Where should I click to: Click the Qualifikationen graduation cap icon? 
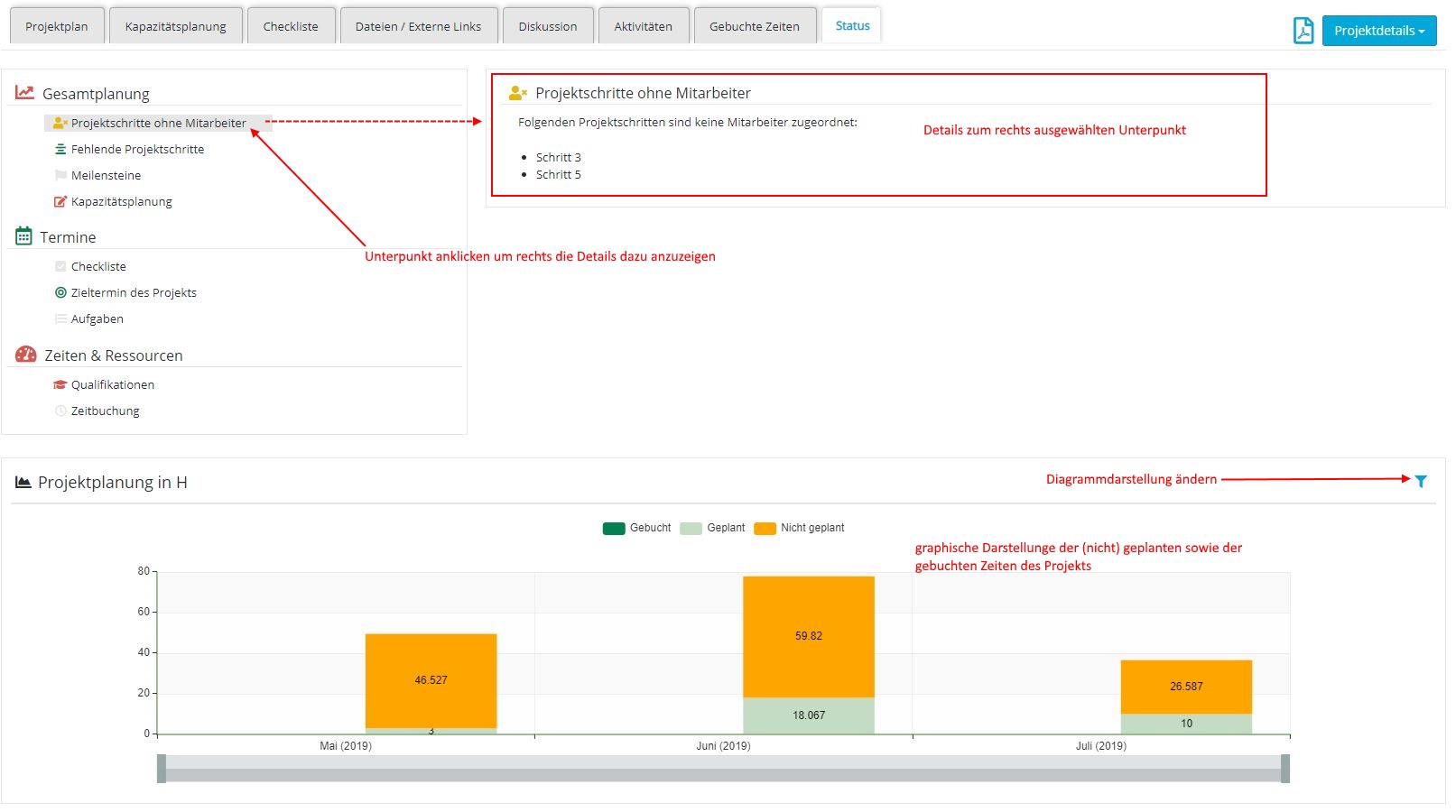pyautogui.click(x=60, y=384)
